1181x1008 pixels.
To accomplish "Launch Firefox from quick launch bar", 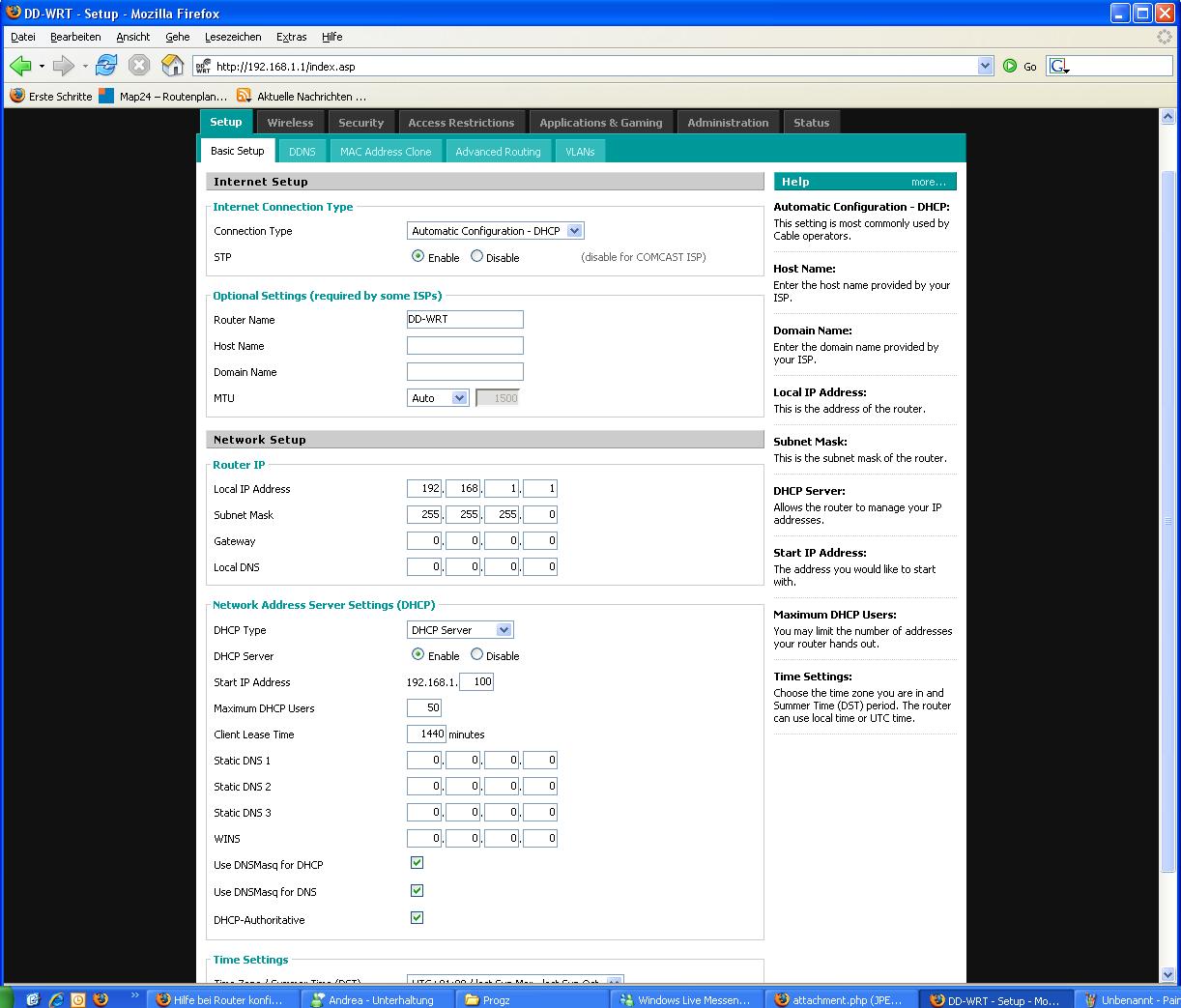I will [x=101, y=999].
